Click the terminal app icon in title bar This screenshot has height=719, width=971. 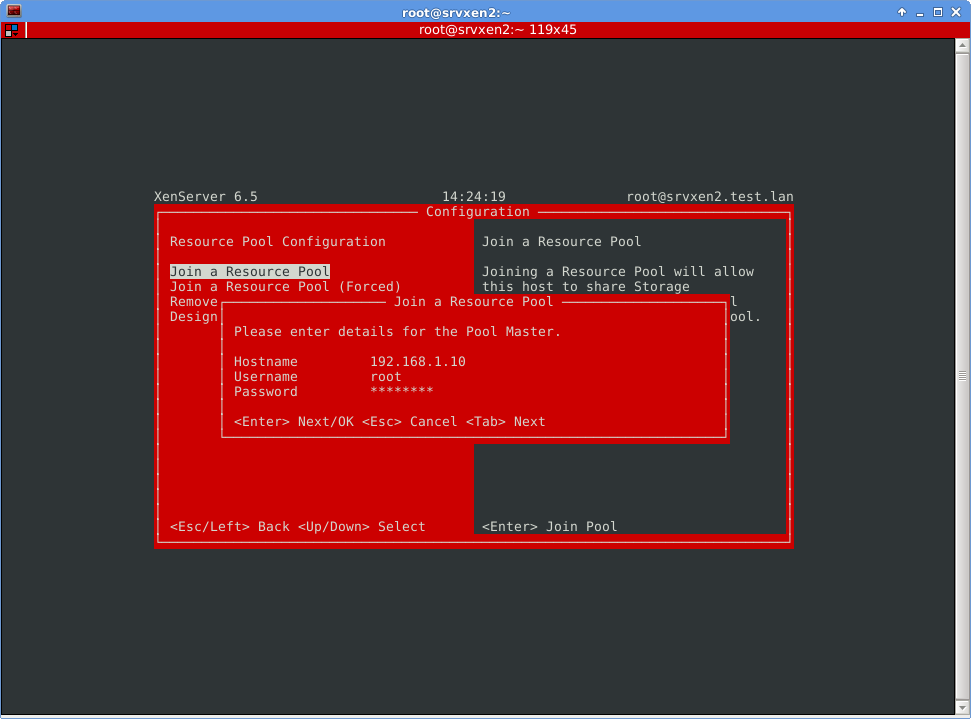point(14,11)
